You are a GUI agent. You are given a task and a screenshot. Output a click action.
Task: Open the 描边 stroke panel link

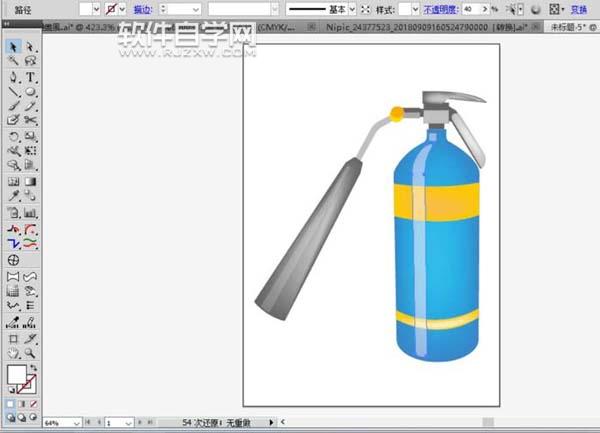pos(143,9)
